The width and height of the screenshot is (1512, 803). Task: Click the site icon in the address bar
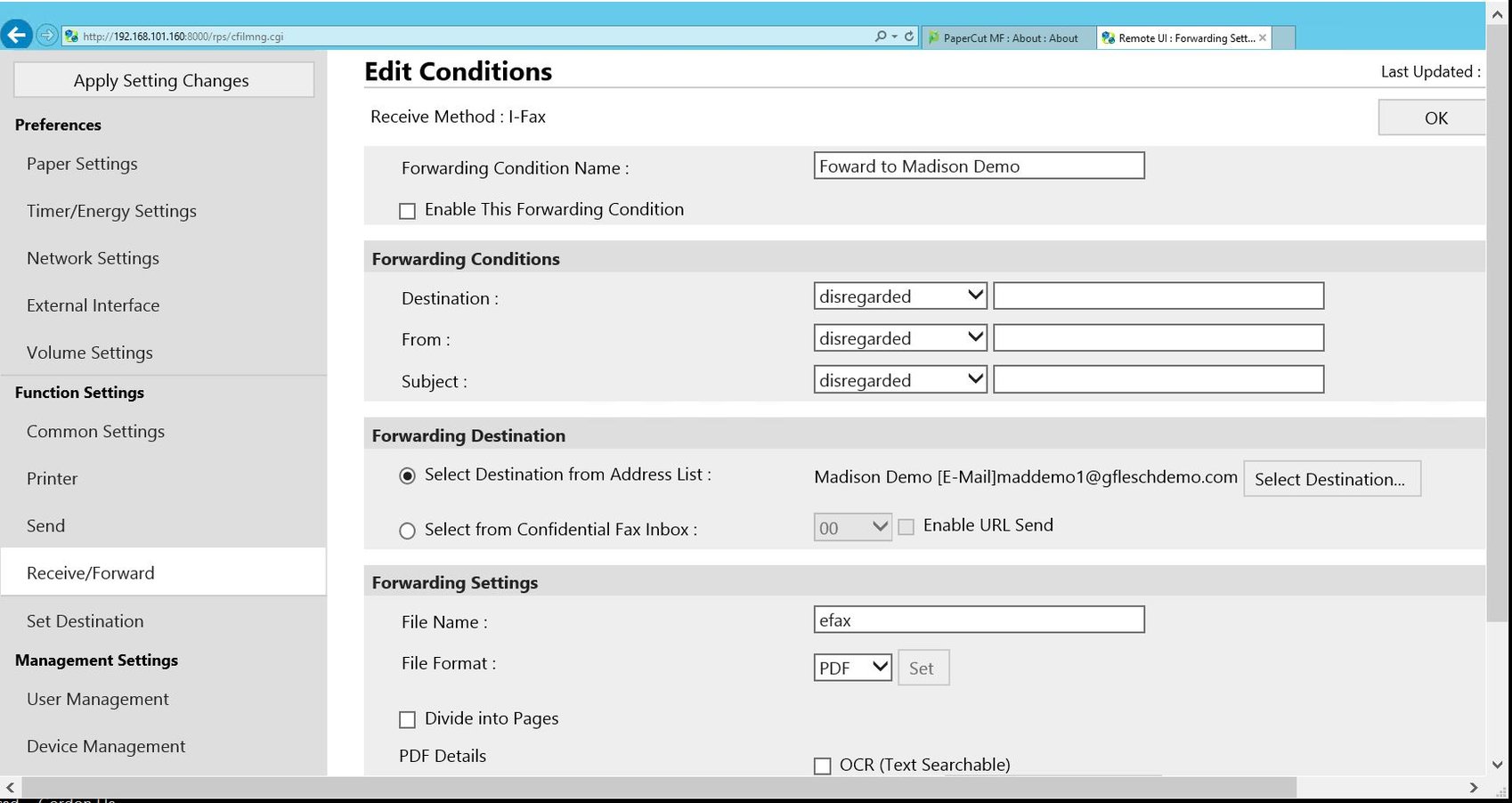click(69, 36)
